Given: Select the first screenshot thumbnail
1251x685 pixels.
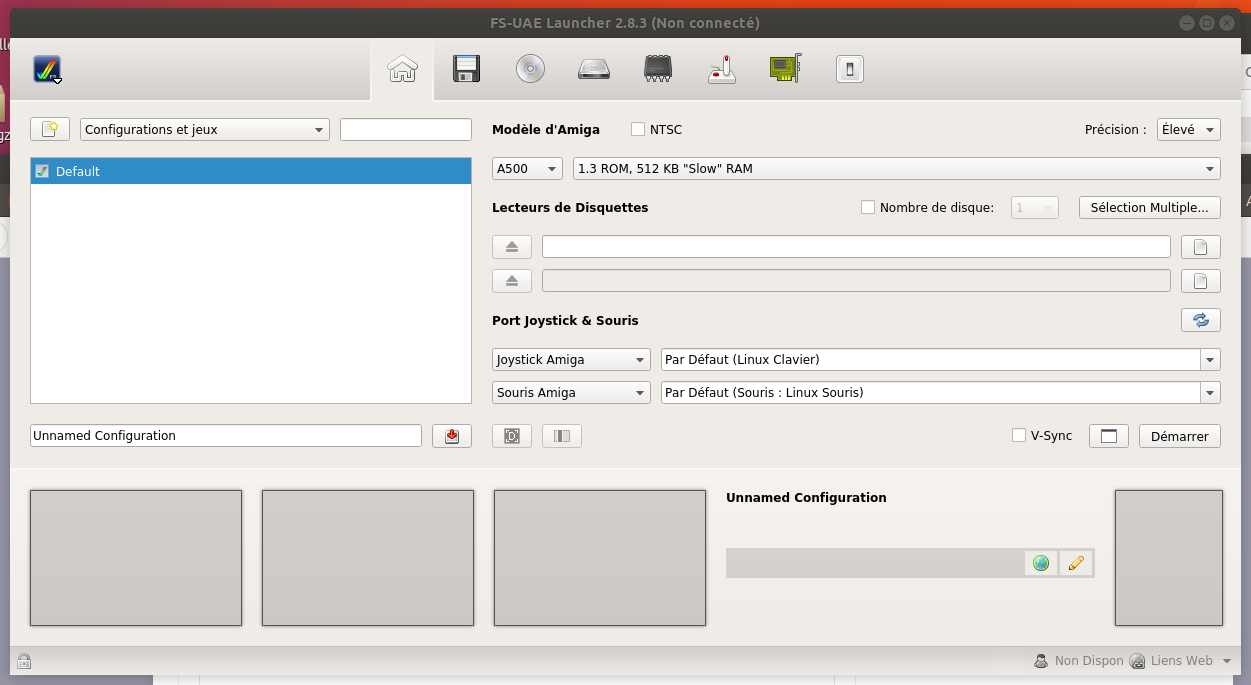Looking at the screenshot, I should click(136, 558).
